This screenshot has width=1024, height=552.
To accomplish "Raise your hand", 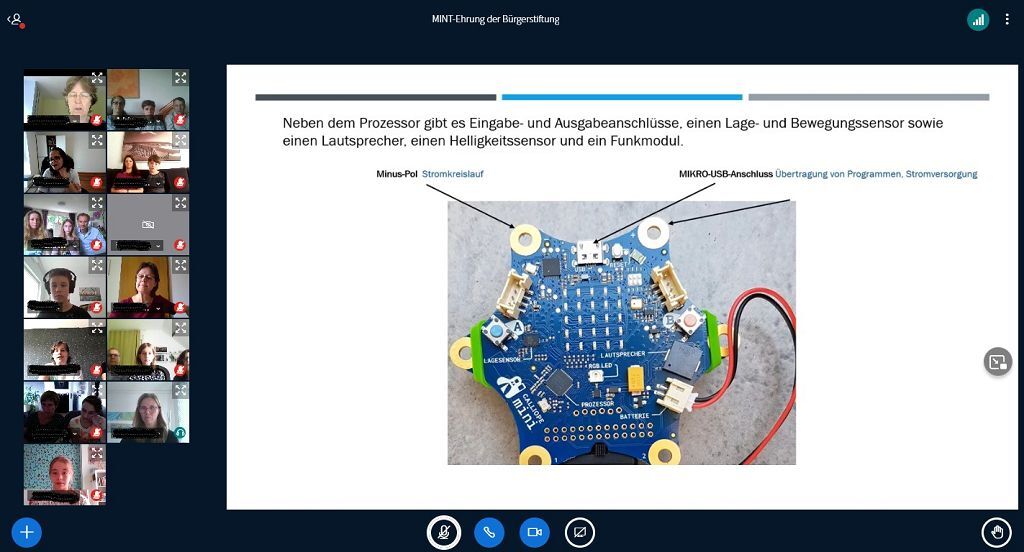I will tap(996, 532).
